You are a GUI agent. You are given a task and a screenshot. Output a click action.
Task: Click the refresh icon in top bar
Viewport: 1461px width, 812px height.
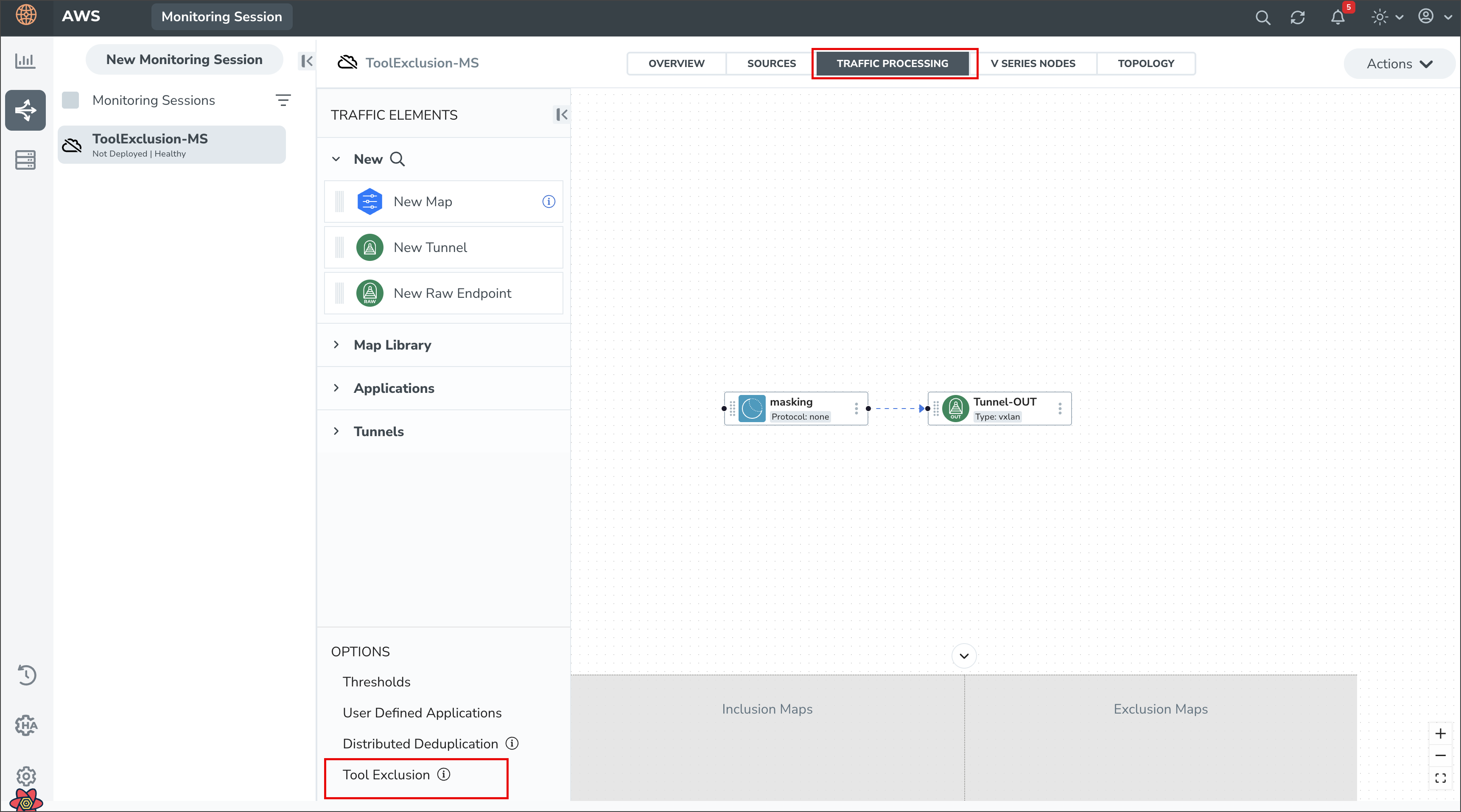(1298, 17)
